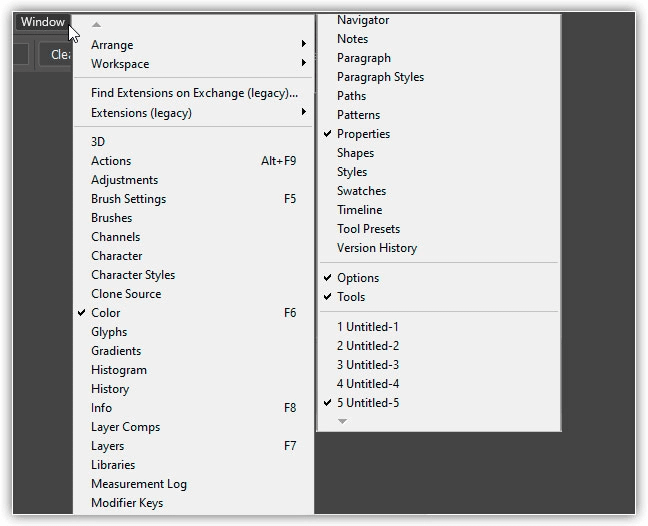Show the Channels panel
Screen dimensions: 648x526
pos(193,237)
